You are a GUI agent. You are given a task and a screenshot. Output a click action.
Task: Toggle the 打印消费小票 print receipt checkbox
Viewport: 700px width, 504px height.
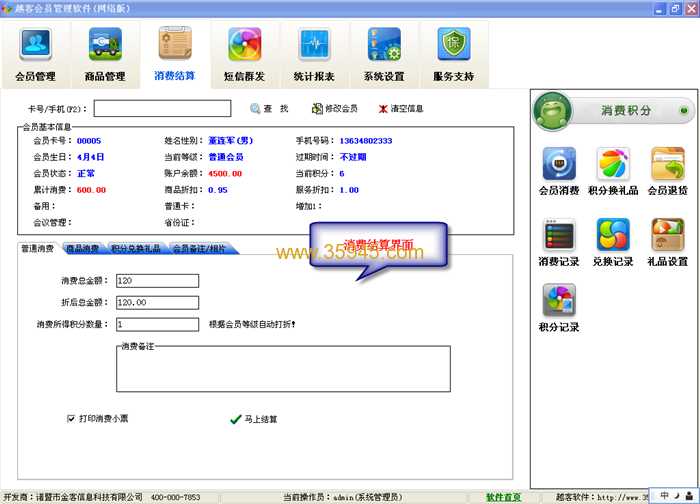click(71, 418)
